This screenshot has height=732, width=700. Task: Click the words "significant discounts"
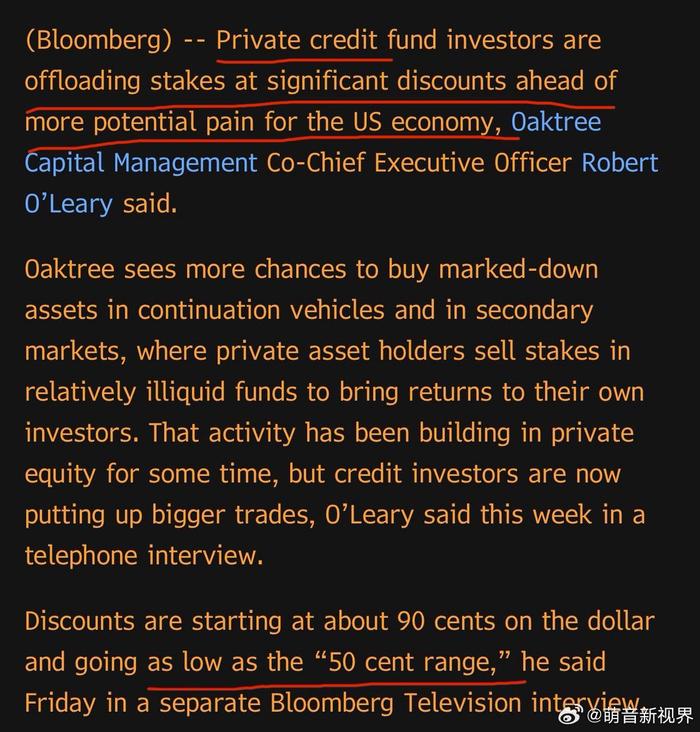coord(387,81)
